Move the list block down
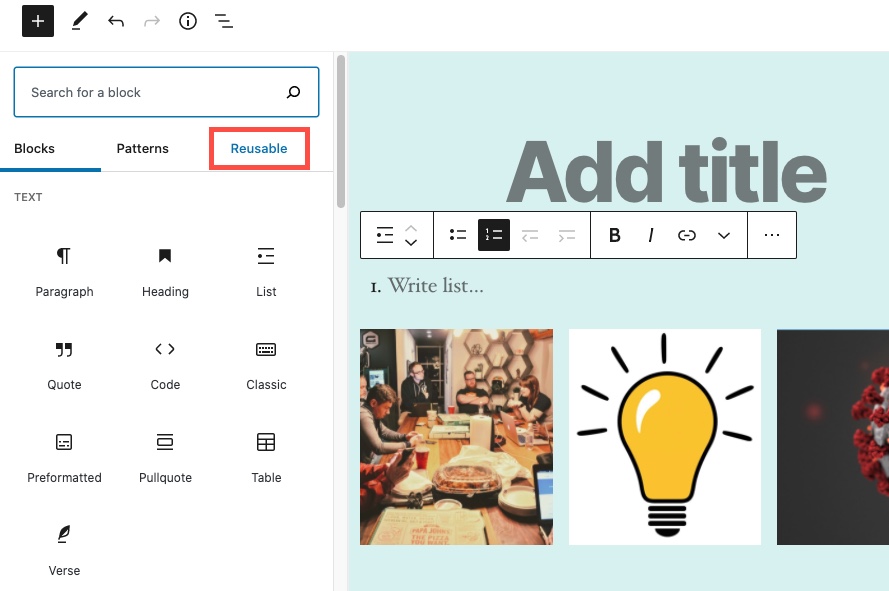Viewport: 889px width, 591px height. click(x=411, y=242)
